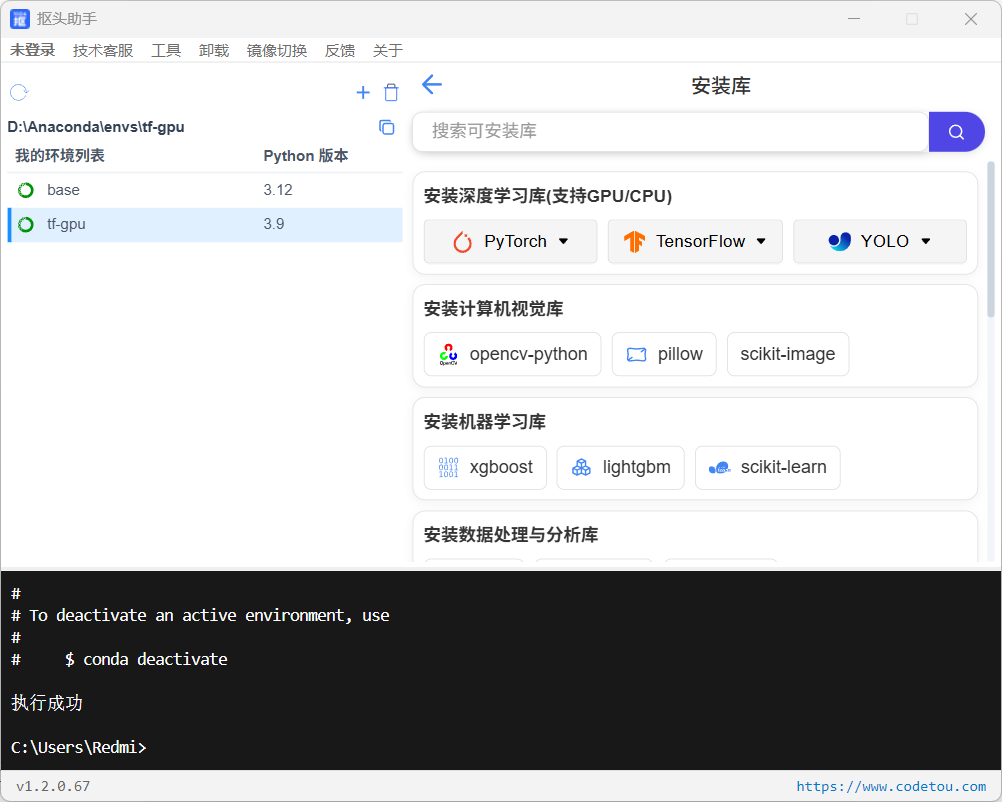This screenshot has width=1002, height=802.
Task: Click the green ring icon beside base
Action: (26, 190)
